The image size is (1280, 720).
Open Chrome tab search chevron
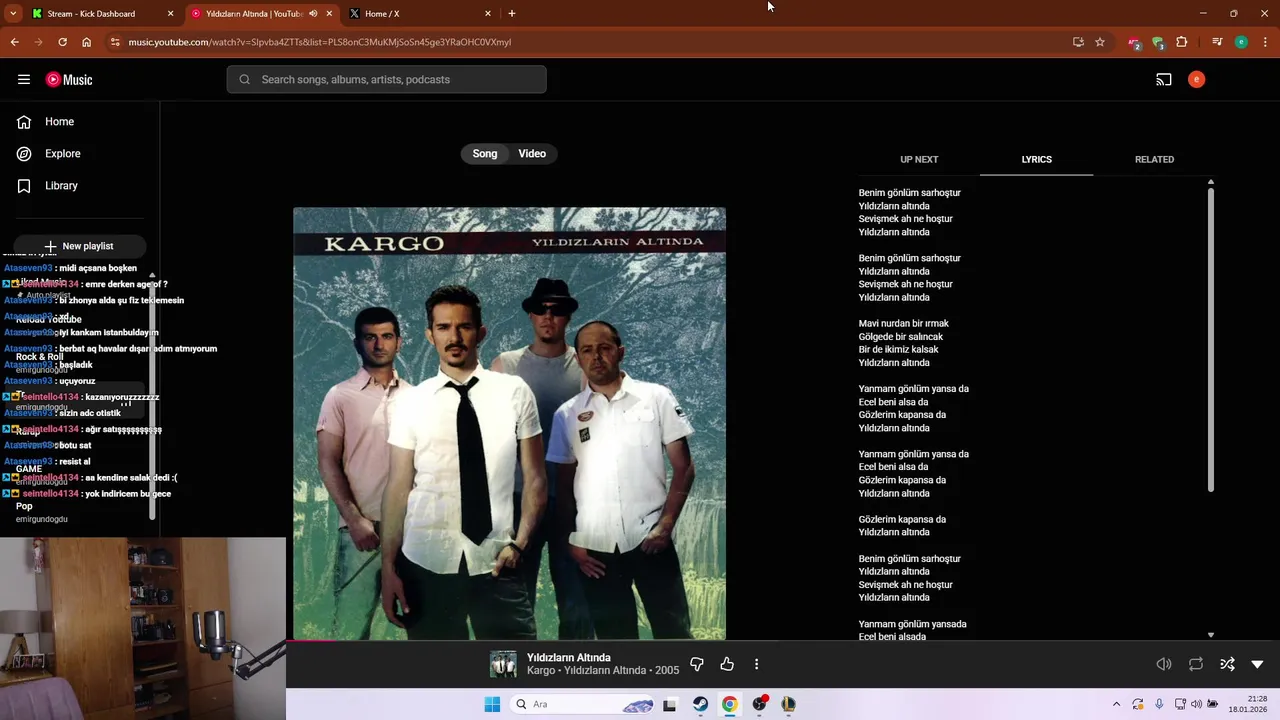pos(13,13)
